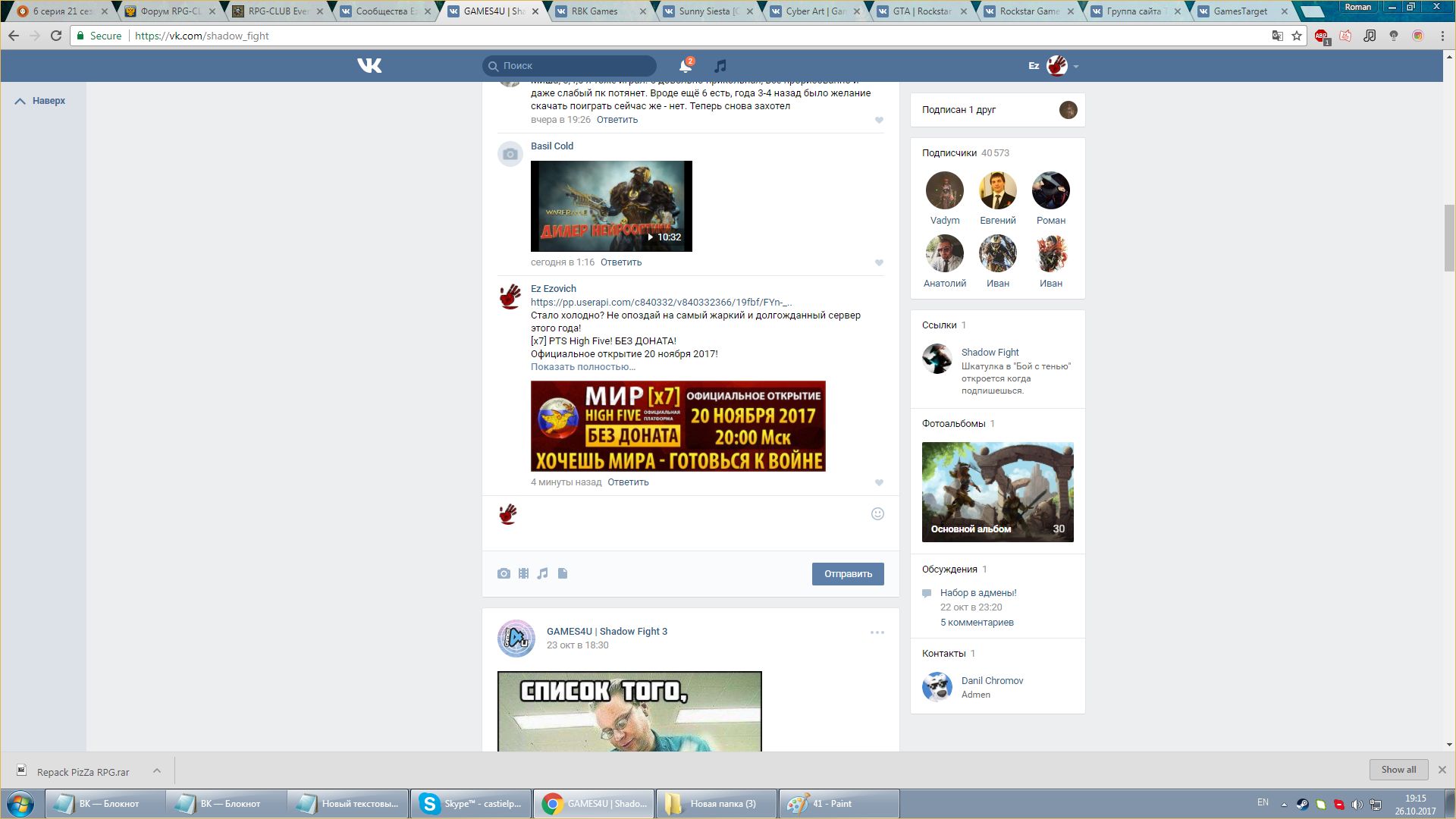The width and height of the screenshot is (1456, 819).
Task: Like Basil Cold's video comment
Action: [879, 263]
